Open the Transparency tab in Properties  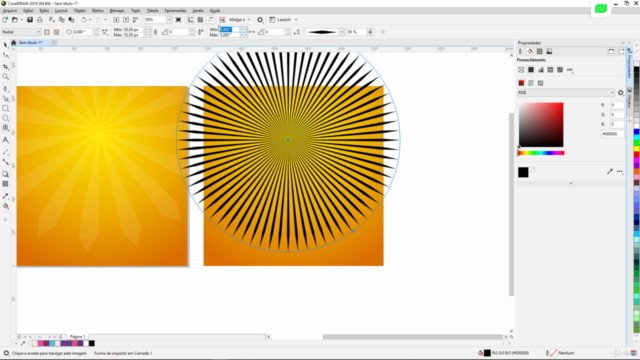540,51
